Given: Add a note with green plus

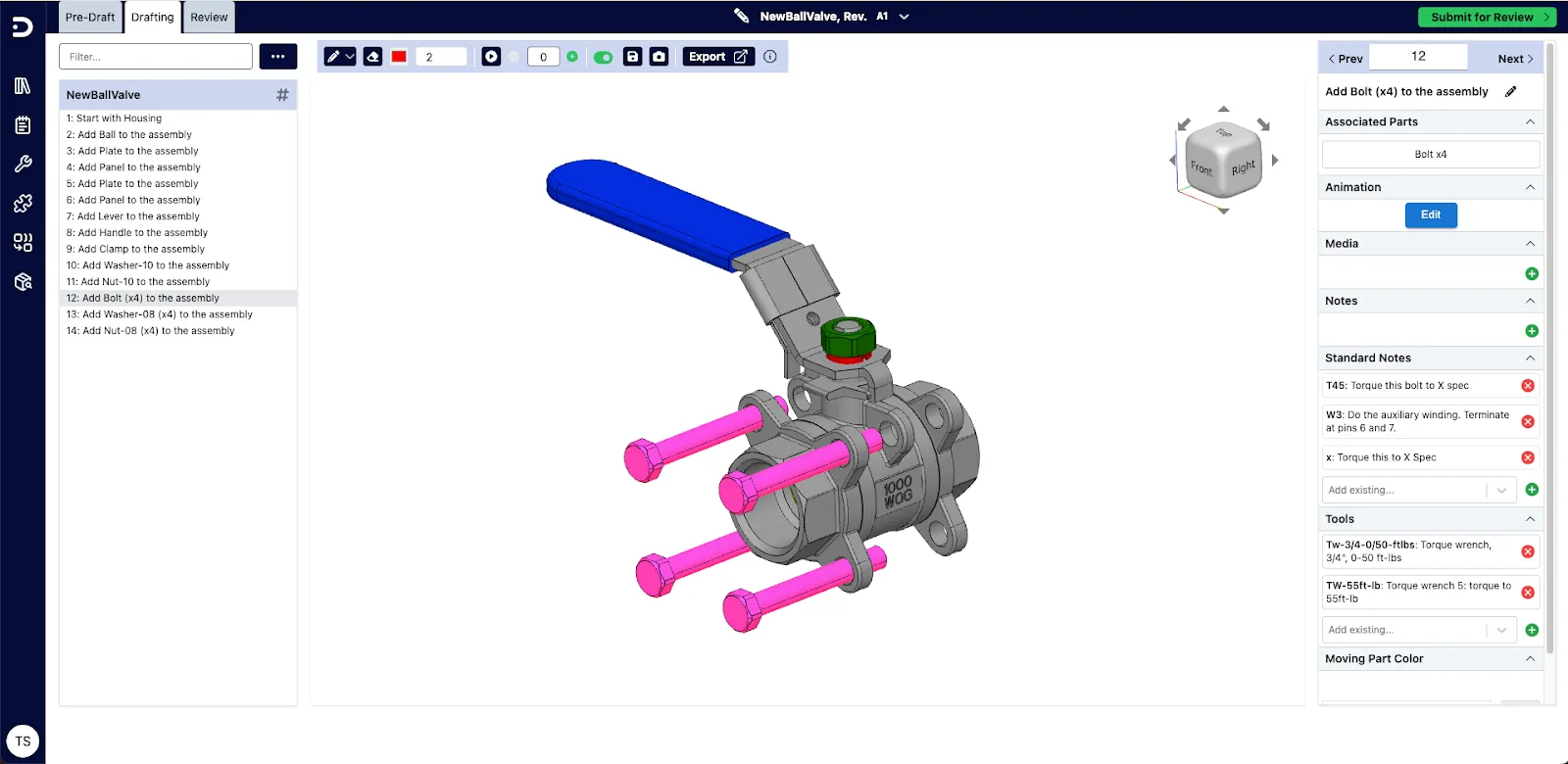Looking at the screenshot, I should point(1532,331).
